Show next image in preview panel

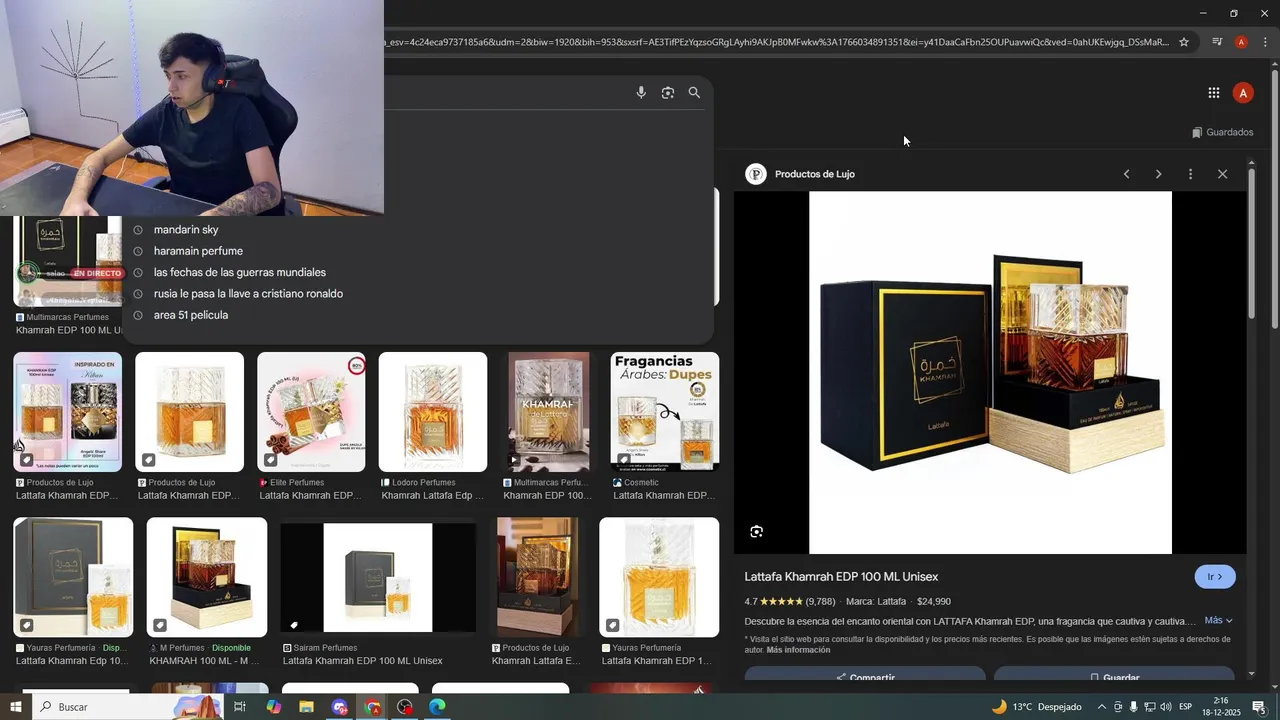(x=1158, y=174)
